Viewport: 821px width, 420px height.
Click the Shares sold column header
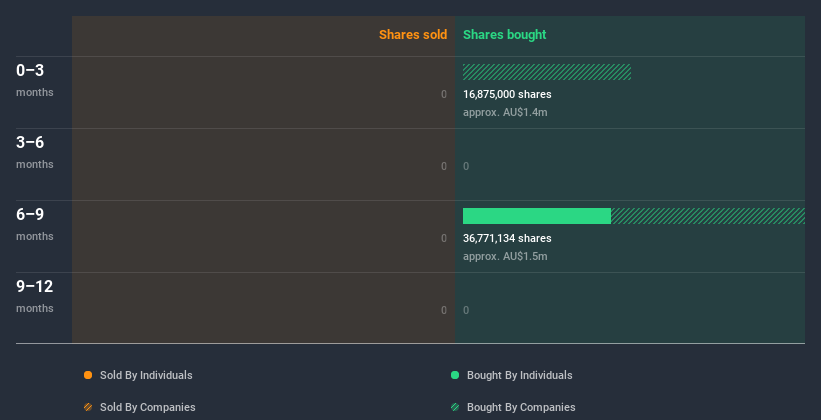pos(413,35)
